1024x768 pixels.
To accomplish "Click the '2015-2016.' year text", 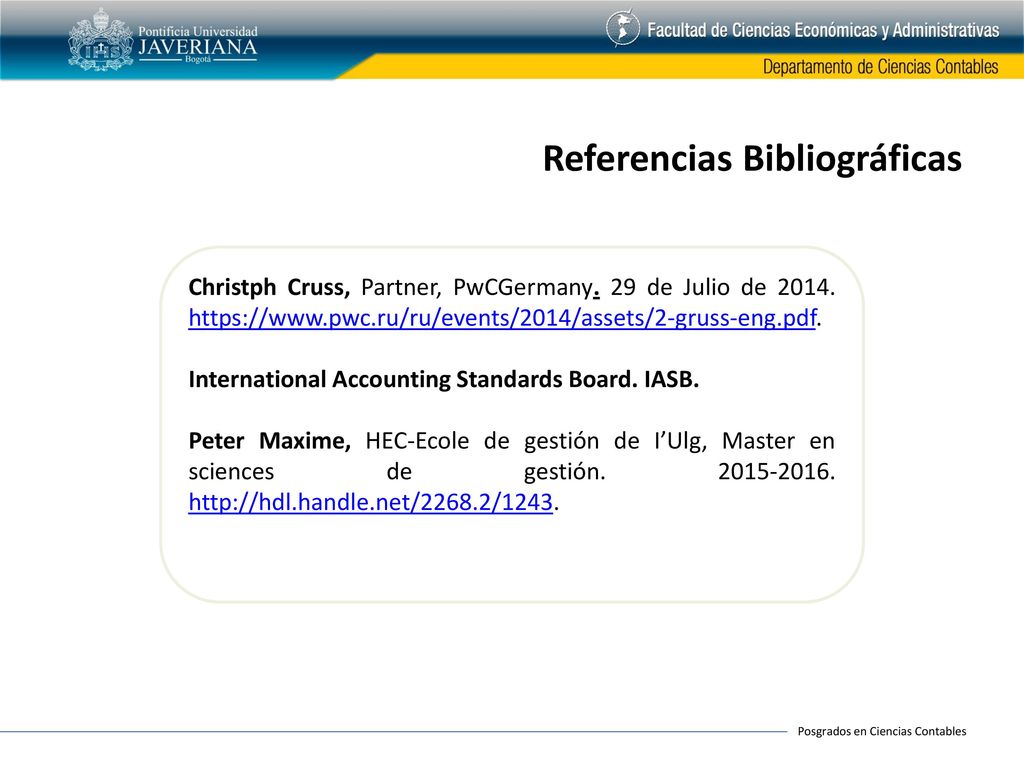I will click(776, 472).
